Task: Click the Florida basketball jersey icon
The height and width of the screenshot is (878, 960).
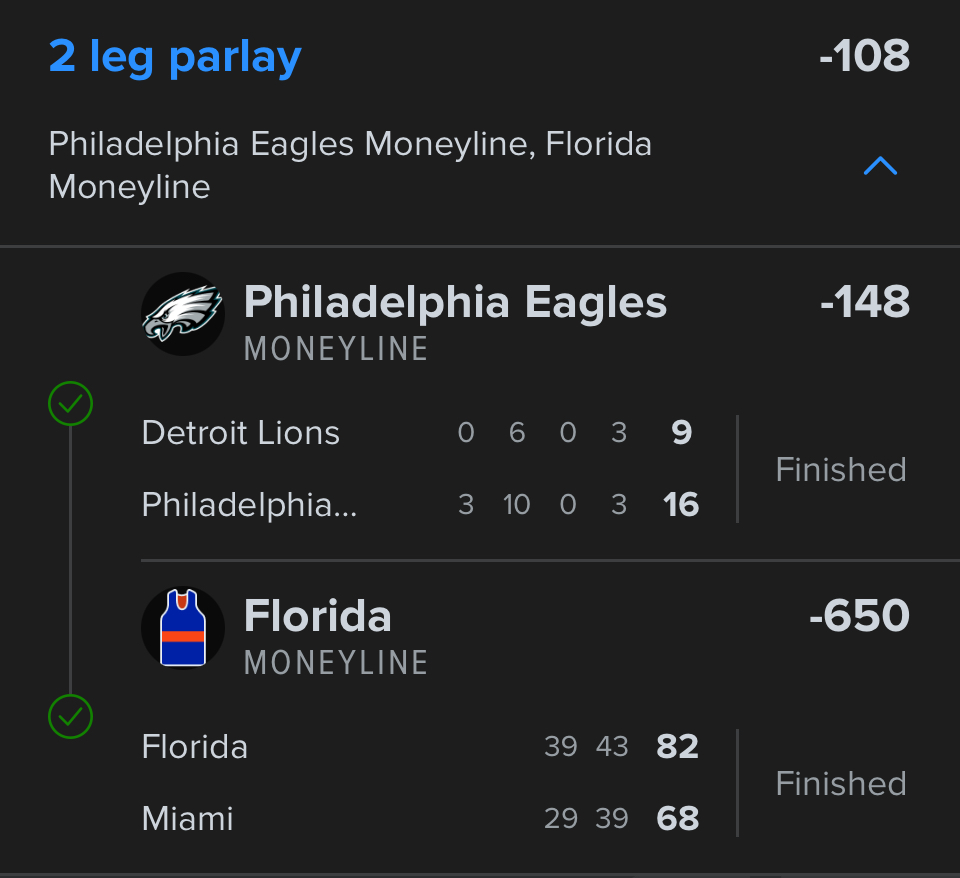Action: click(183, 628)
